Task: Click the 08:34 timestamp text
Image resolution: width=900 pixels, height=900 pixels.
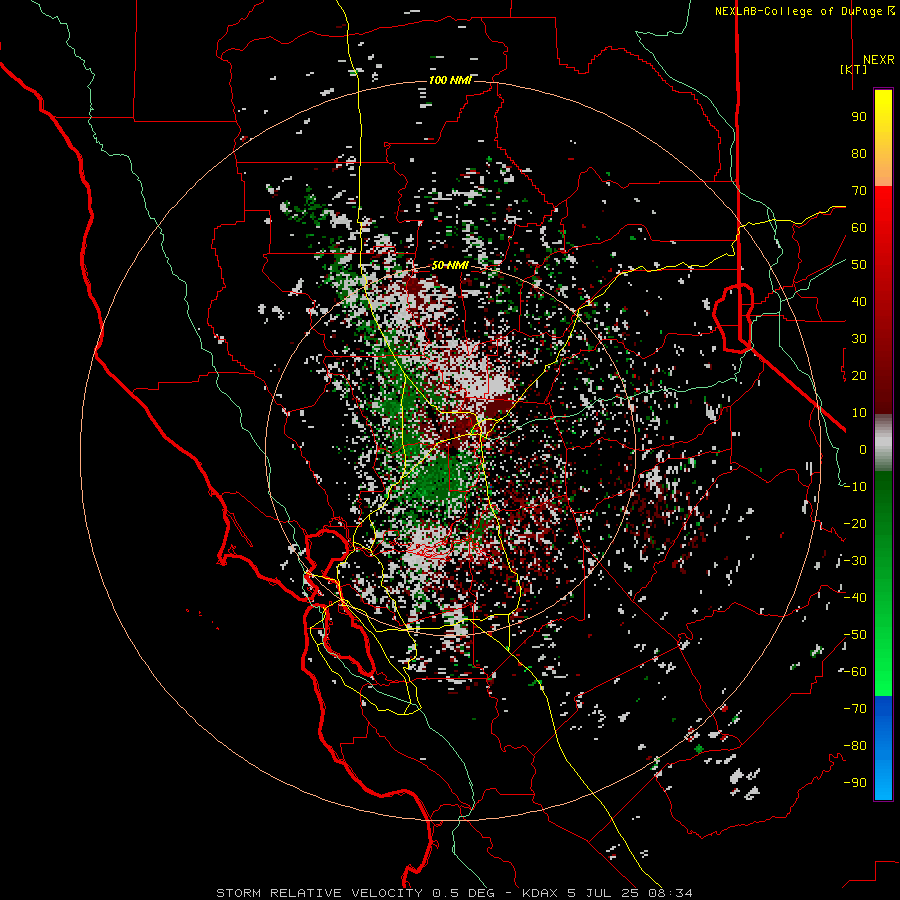Action: pyautogui.click(x=670, y=893)
